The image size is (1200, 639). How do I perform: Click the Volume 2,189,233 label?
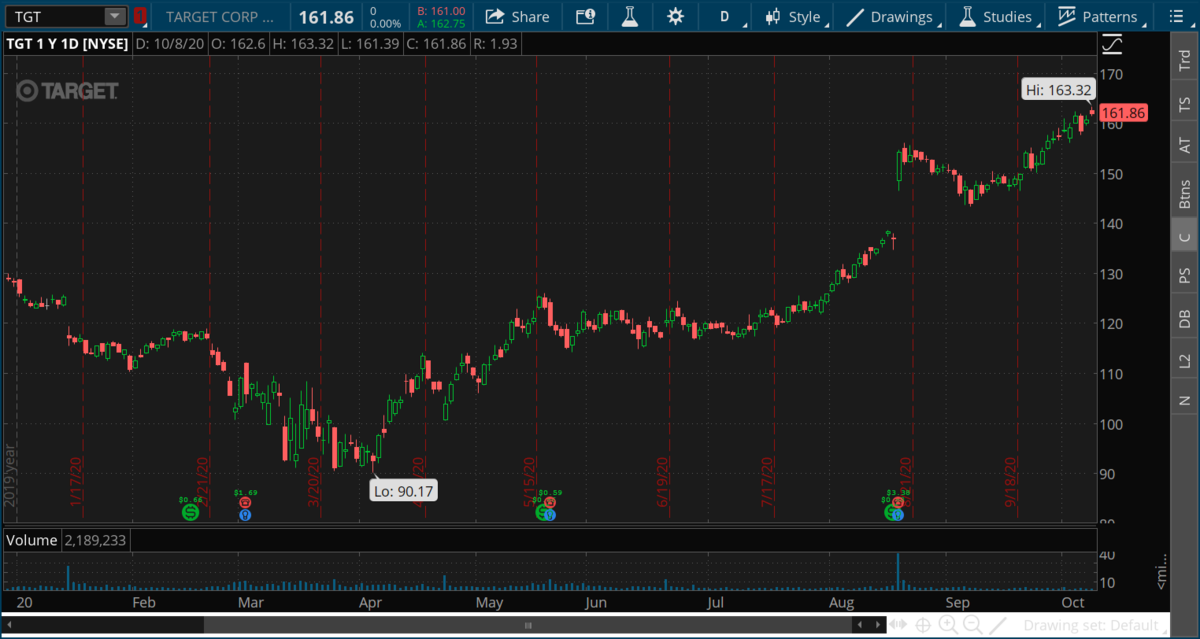point(68,540)
